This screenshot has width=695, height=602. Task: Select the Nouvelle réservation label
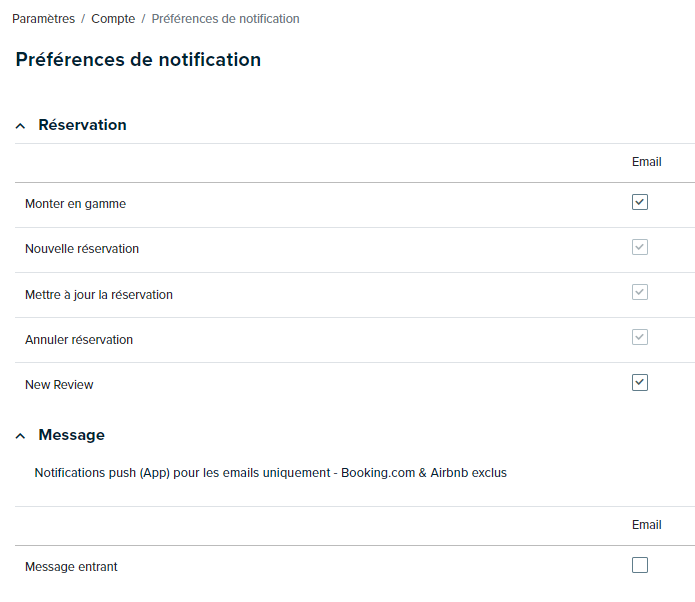[x=82, y=249]
